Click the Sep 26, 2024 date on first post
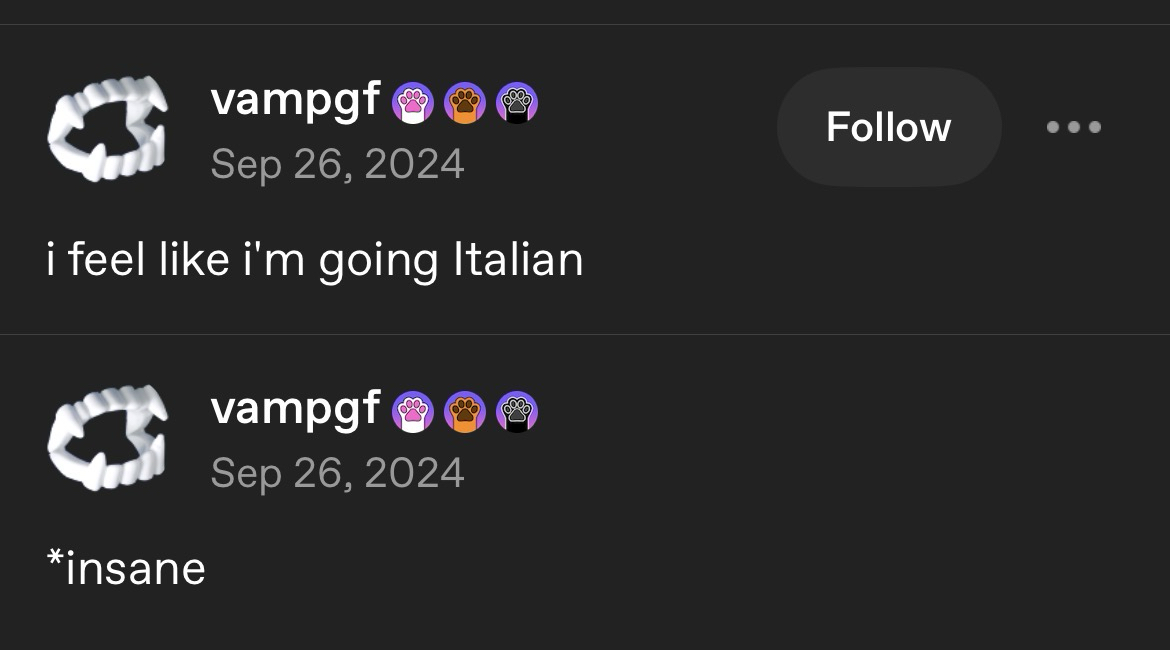This screenshot has height=650, width=1170. pyautogui.click(x=337, y=163)
